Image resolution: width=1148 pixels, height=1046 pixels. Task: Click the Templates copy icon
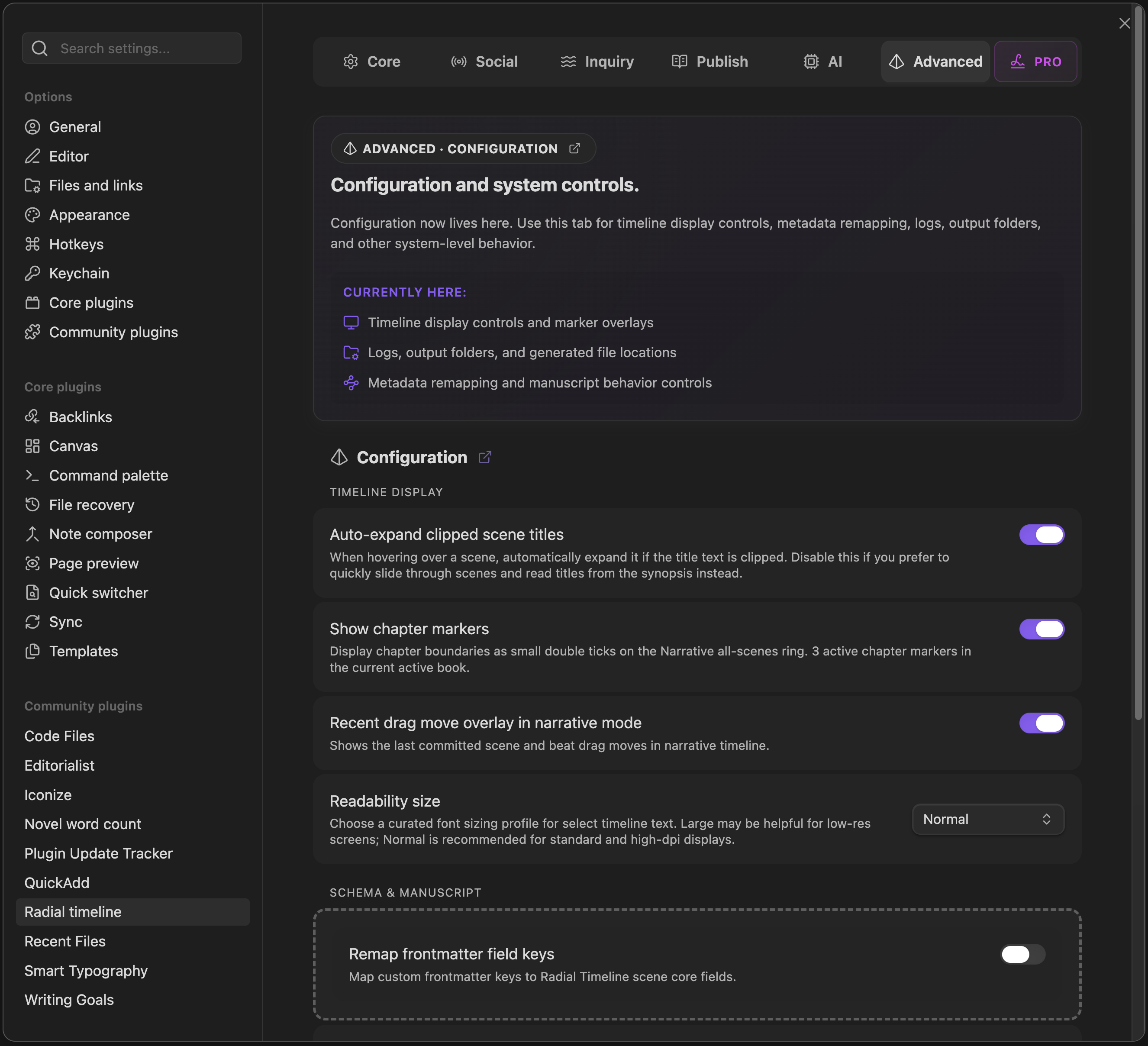(x=32, y=652)
